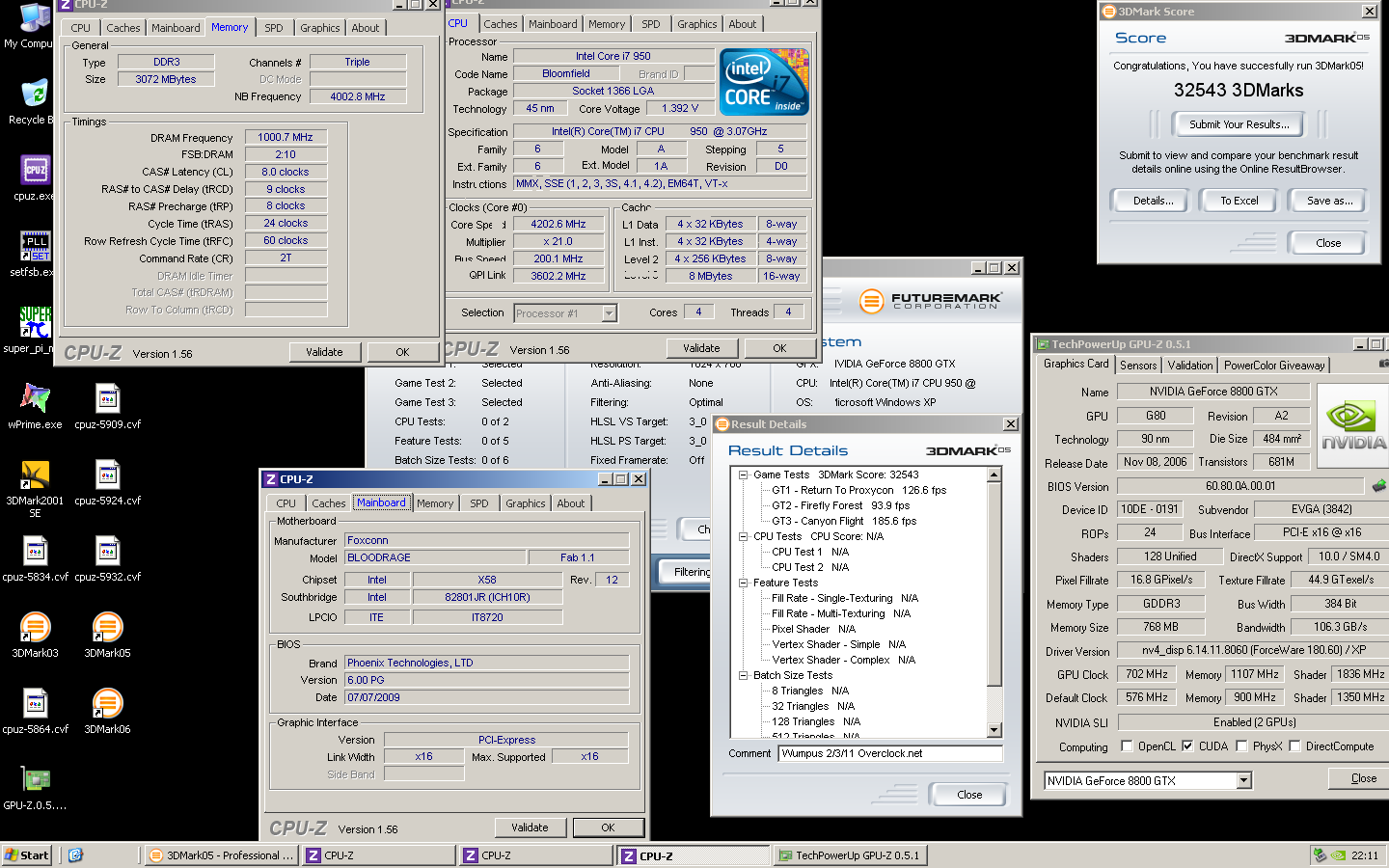Viewport: 1389px width, 868px height.
Task: Open cpuz-5864.cvf file icon
Action: pyautogui.click(x=35, y=703)
